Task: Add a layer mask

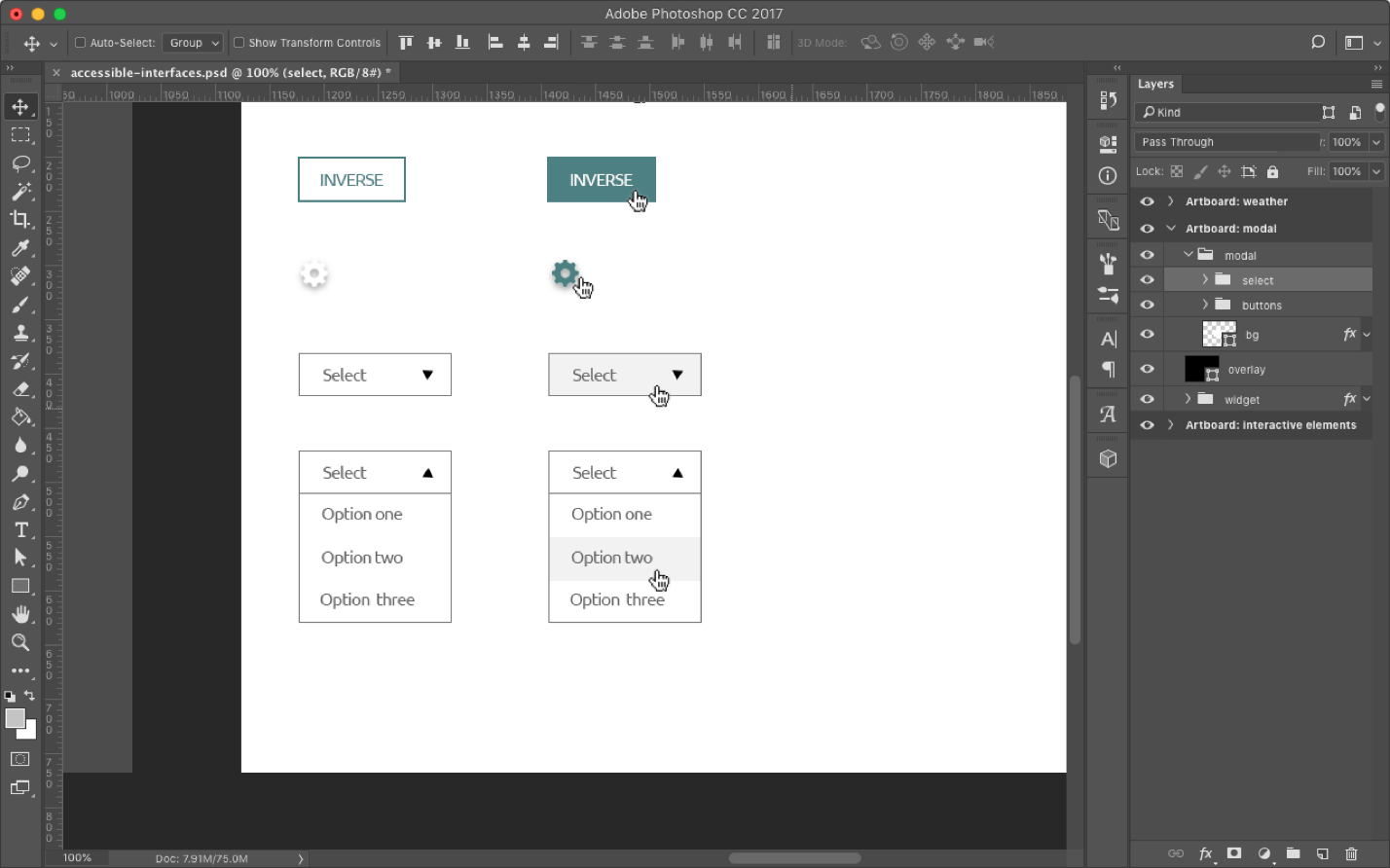Action: (x=1234, y=853)
